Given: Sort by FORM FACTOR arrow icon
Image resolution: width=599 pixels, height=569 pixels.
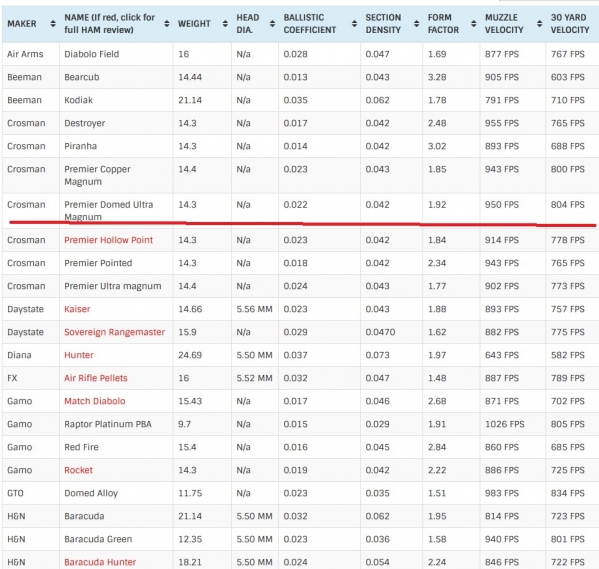Looking at the screenshot, I should (473, 24).
